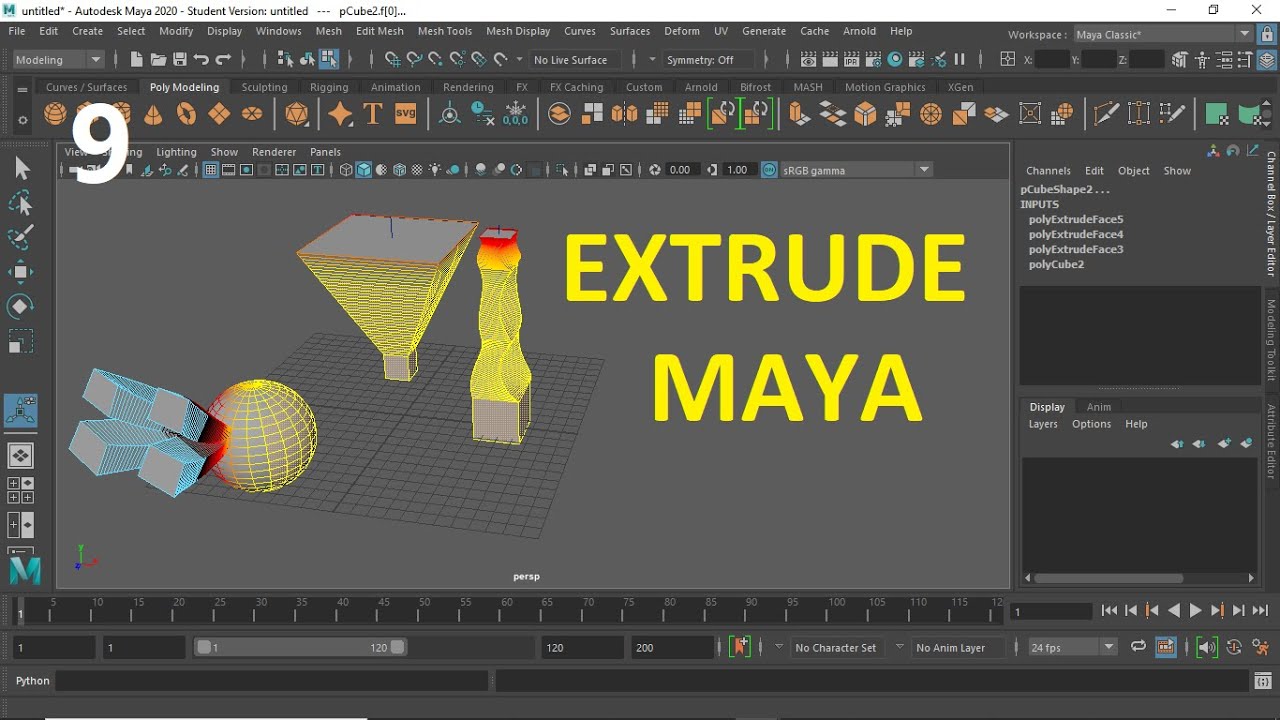Open the 24 fps frame rate dropdown
Image resolution: width=1280 pixels, height=720 pixels.
point(1071,647)
